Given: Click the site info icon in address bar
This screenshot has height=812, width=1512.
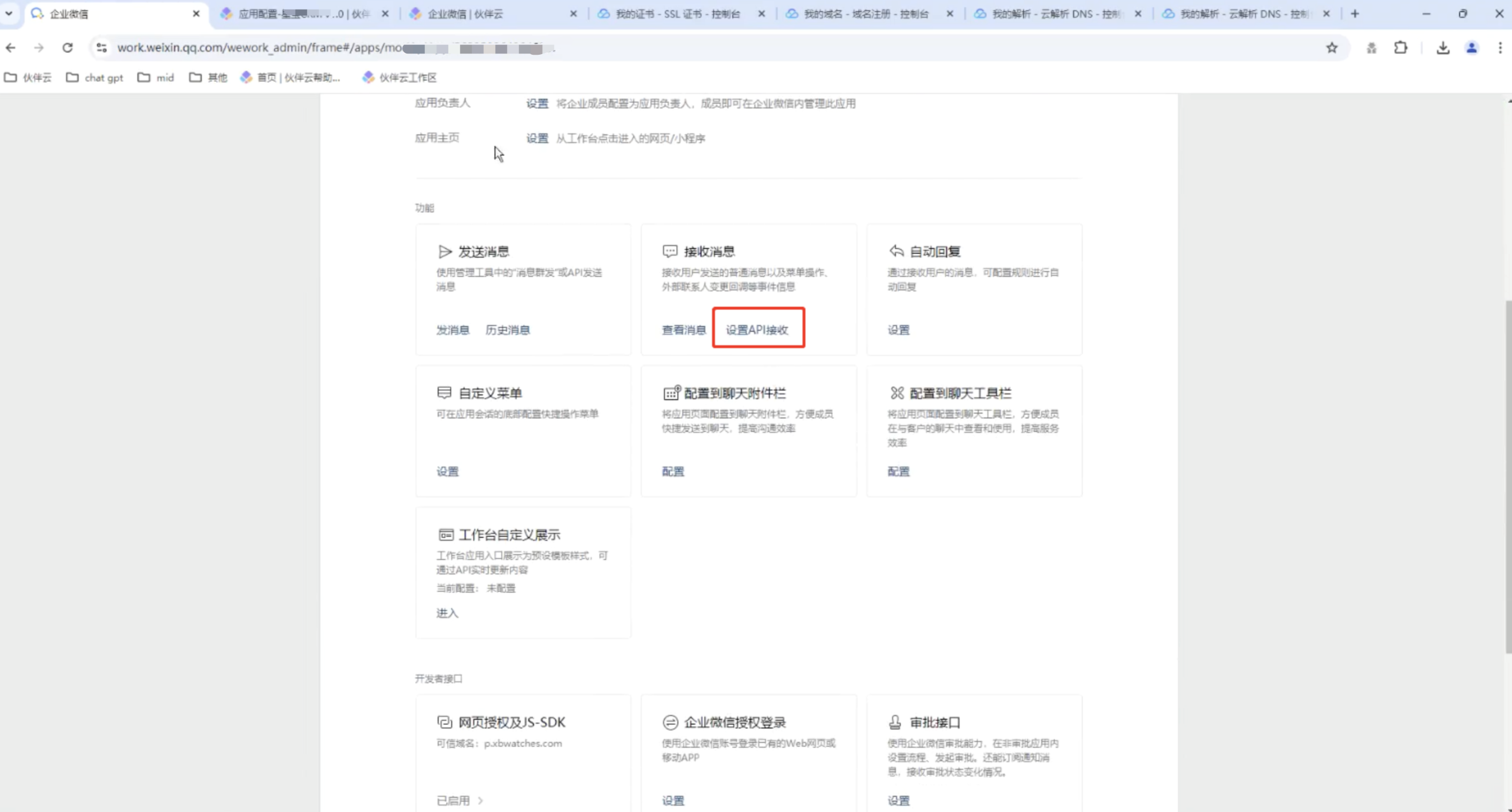Looking at the screenshot, I should tap(102, 48).
